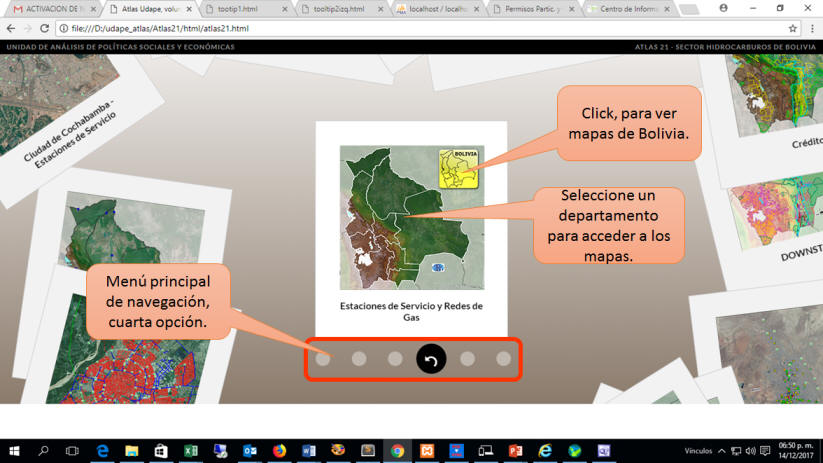
Task: Close the tooltip2izq.html tab
Action: point(381,9)
